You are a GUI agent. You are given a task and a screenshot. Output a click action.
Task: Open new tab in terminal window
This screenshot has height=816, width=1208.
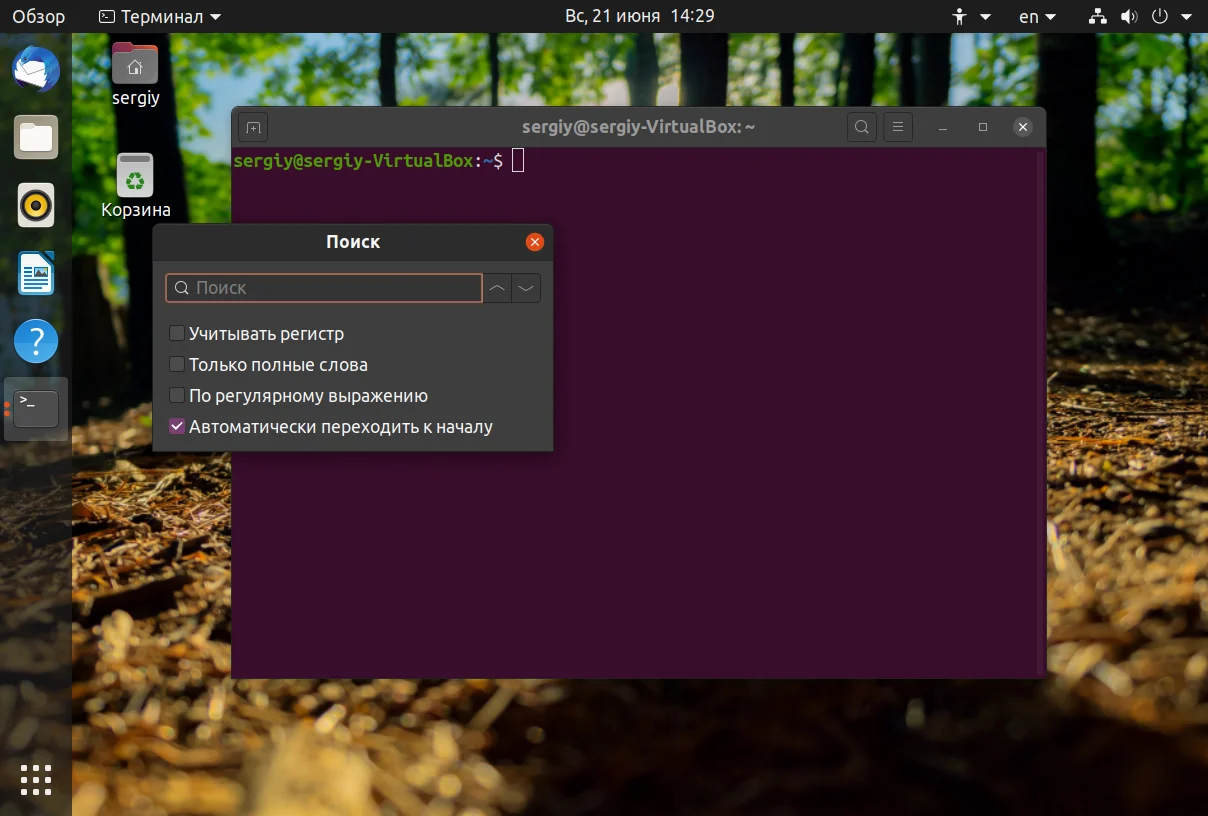tap(253, 127)
